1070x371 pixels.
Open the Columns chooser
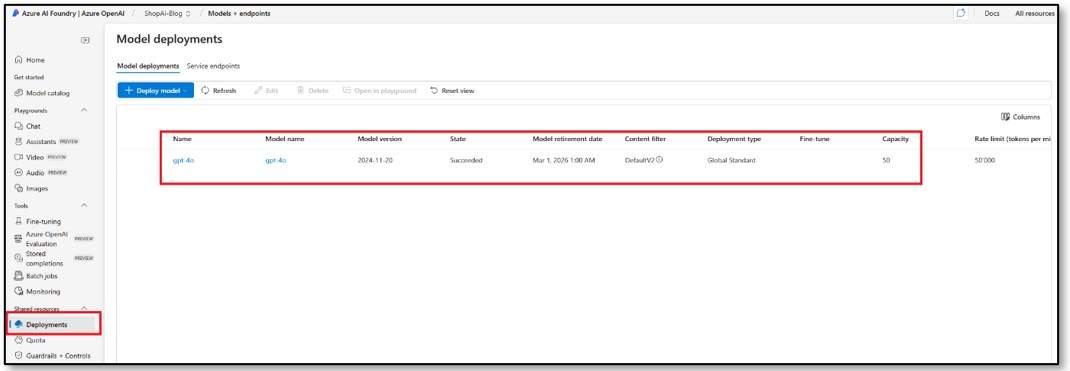[x=1020, y=117]
